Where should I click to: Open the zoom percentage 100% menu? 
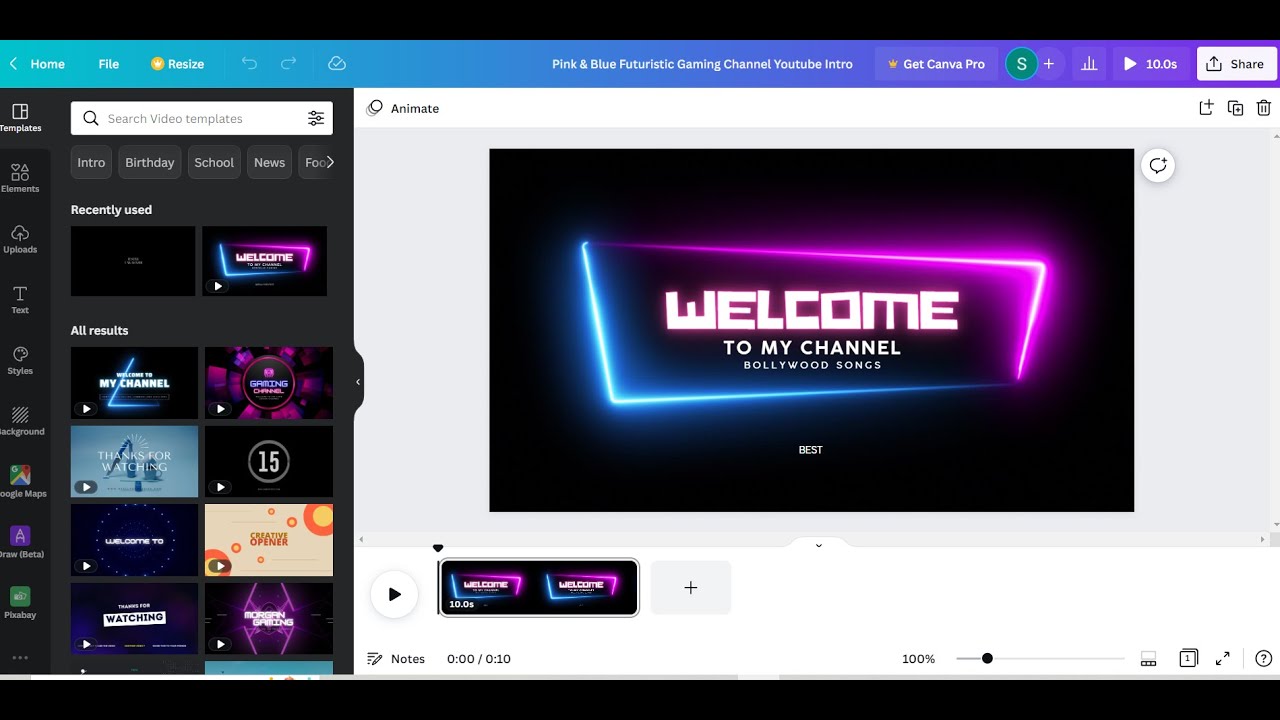coord(918,659)
